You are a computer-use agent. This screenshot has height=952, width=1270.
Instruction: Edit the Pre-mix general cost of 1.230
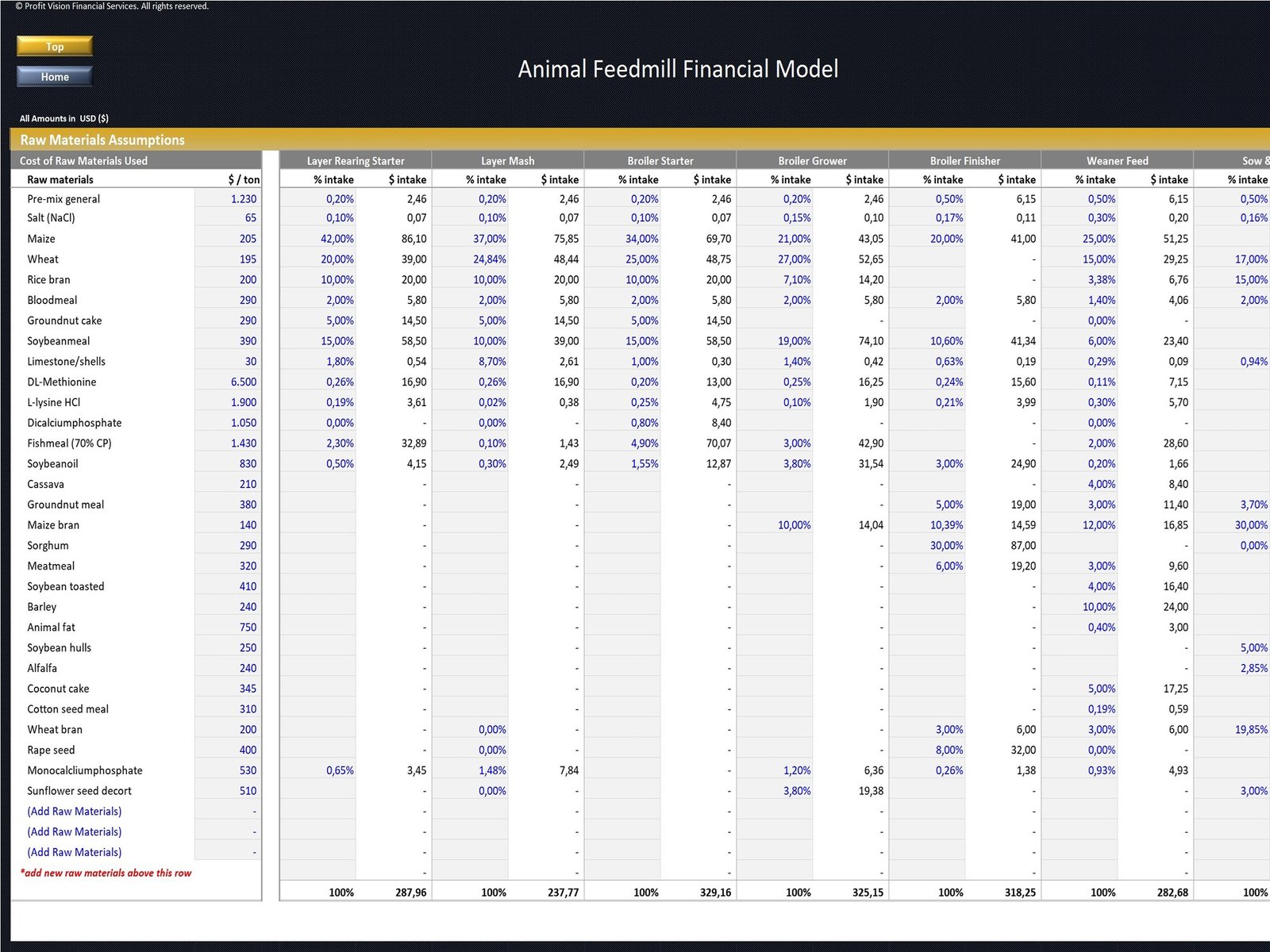(x=246, y=198)
